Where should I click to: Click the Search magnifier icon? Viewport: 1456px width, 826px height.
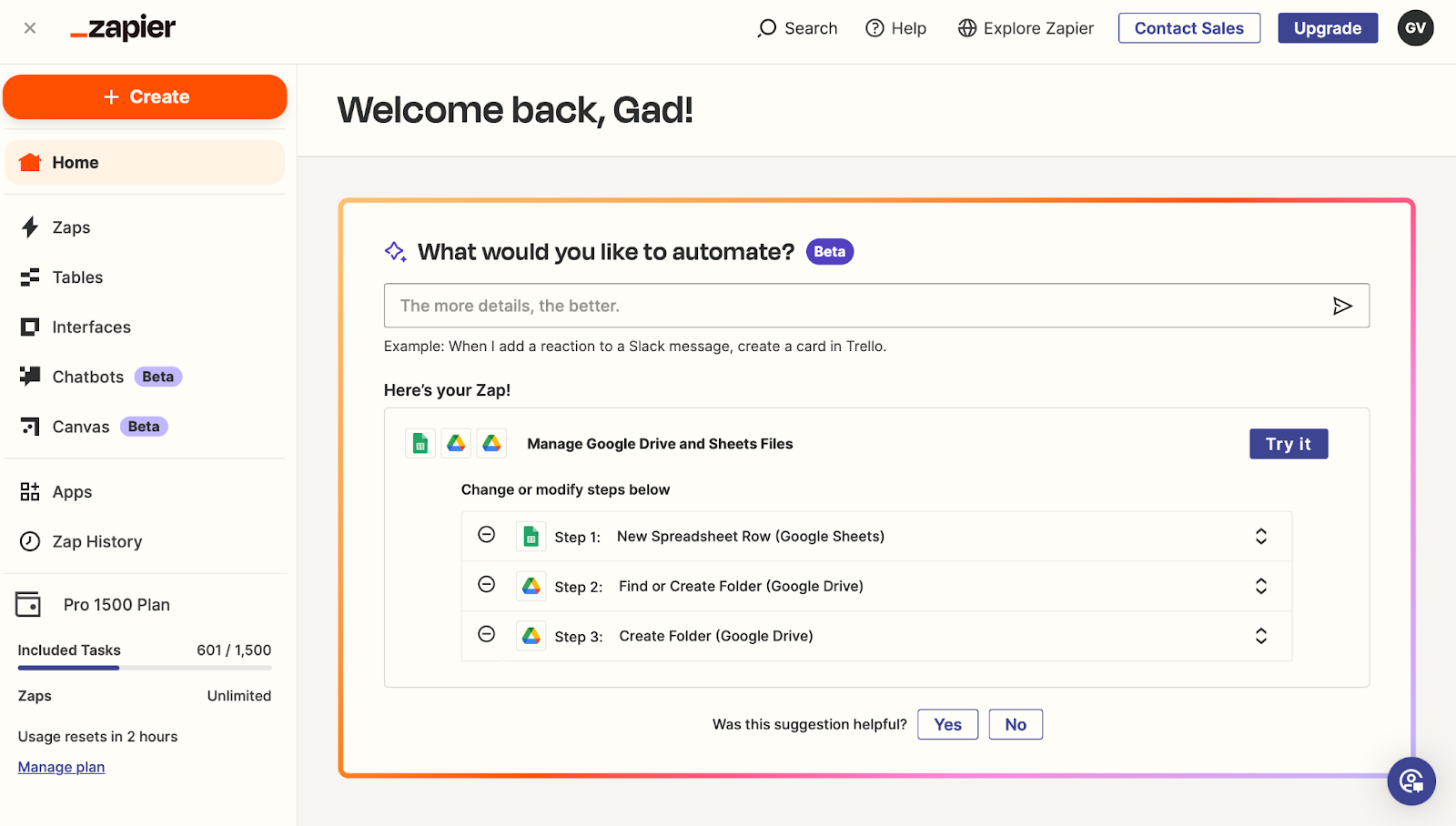point(767,28)
